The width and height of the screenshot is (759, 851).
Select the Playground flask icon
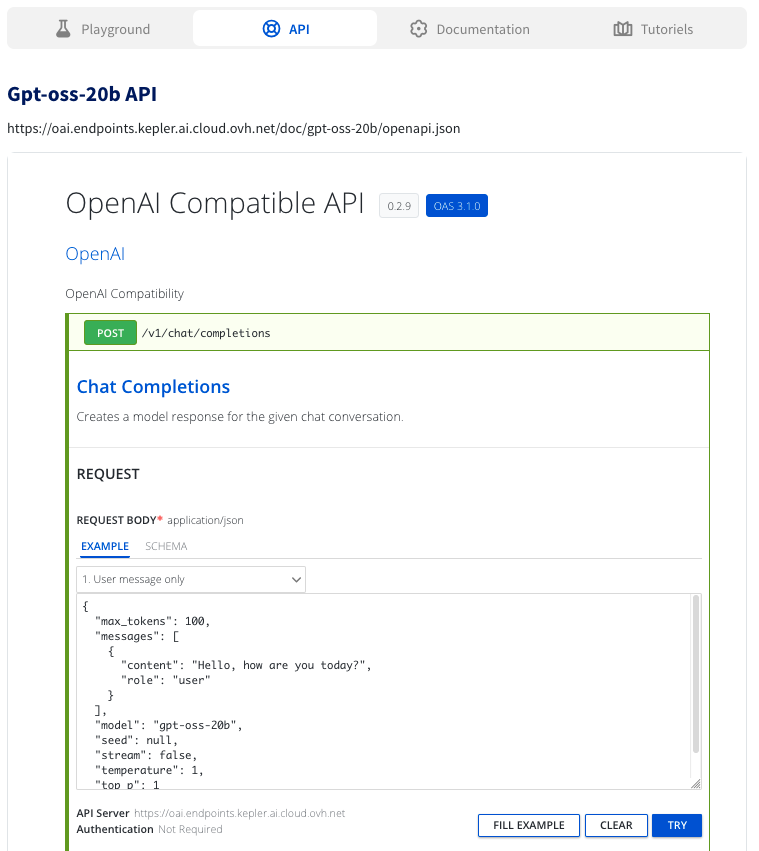[x=63, y=28]
